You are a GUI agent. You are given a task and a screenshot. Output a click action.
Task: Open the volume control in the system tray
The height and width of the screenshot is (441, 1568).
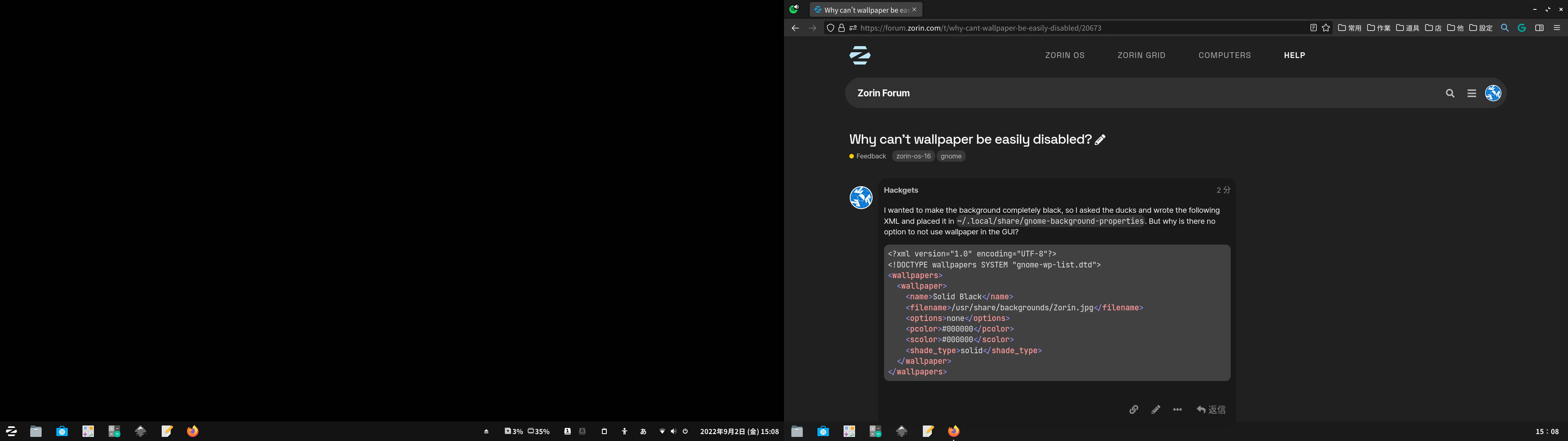point(673,431)
